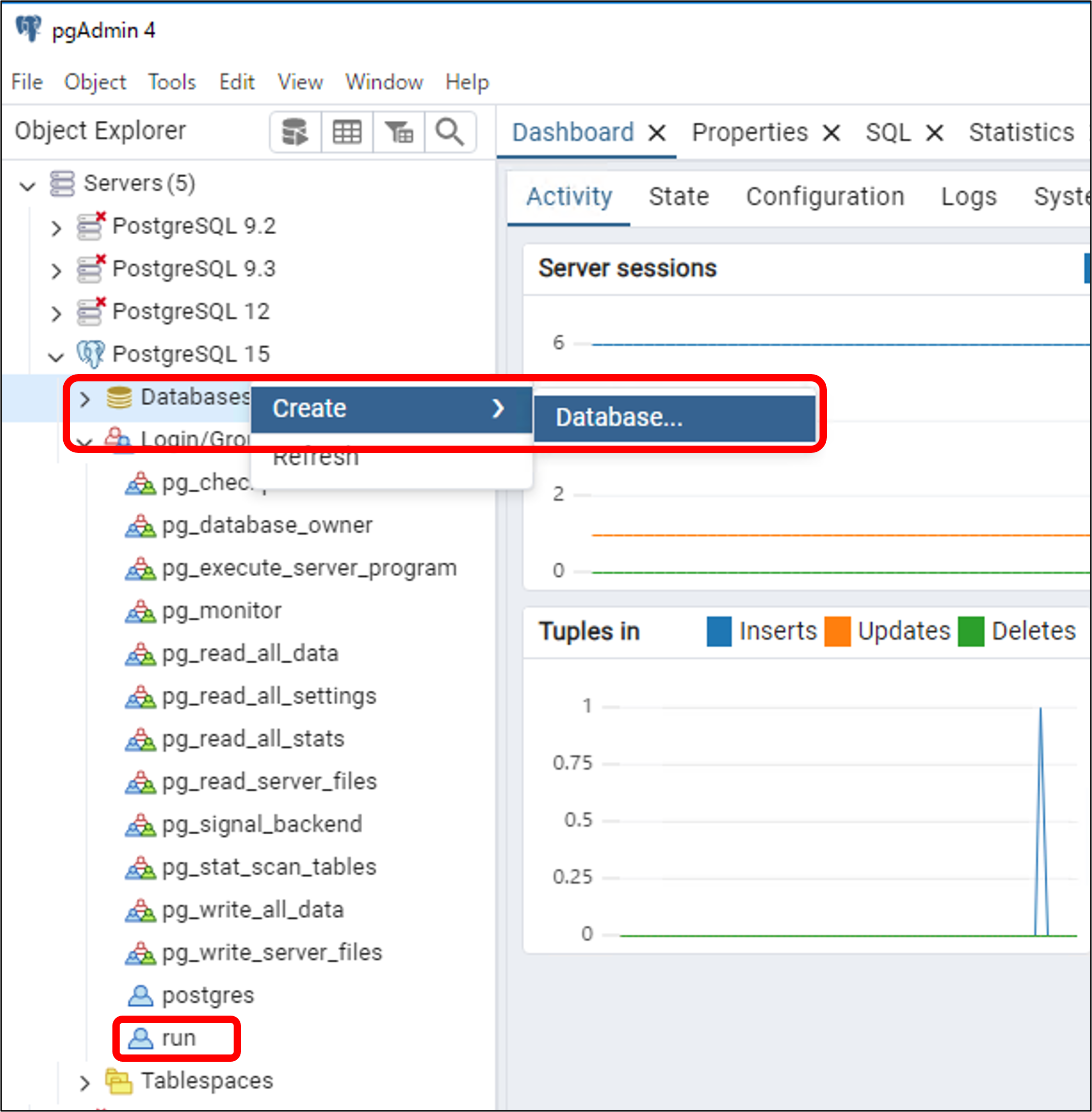The width and height of the screenshot is (1092, 1112).
Task: Click the Servers group icon
Action: click(x=62, y=183)
